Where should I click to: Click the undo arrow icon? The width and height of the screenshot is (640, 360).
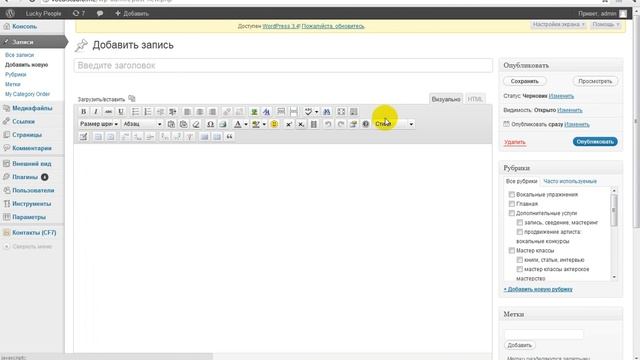pyautogui.click(x=328, y=124)
